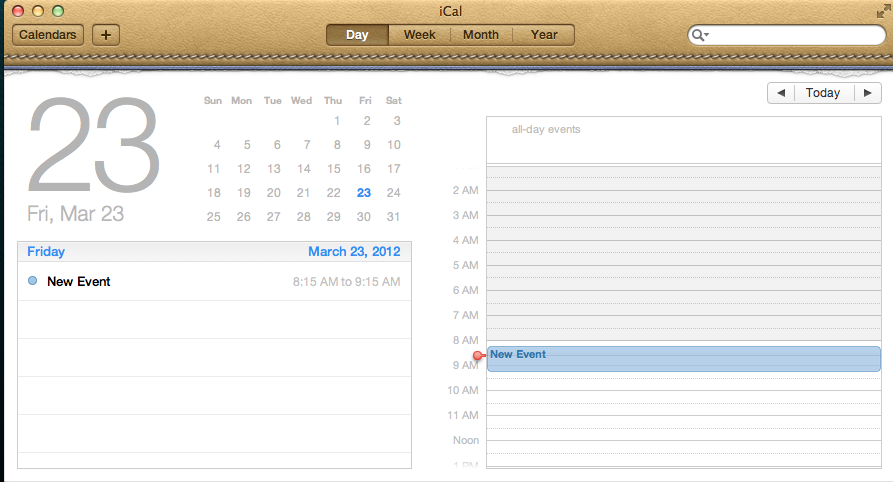Select March 31 in mini calendar

pos(394,217)
